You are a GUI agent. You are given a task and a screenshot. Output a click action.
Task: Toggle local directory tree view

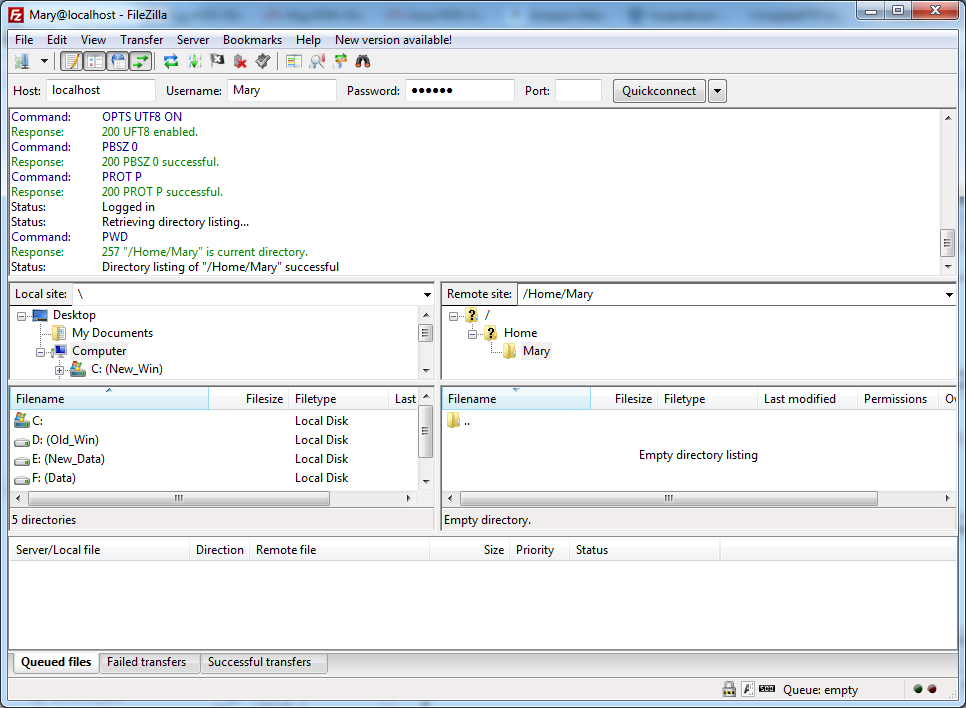(95, 62)
